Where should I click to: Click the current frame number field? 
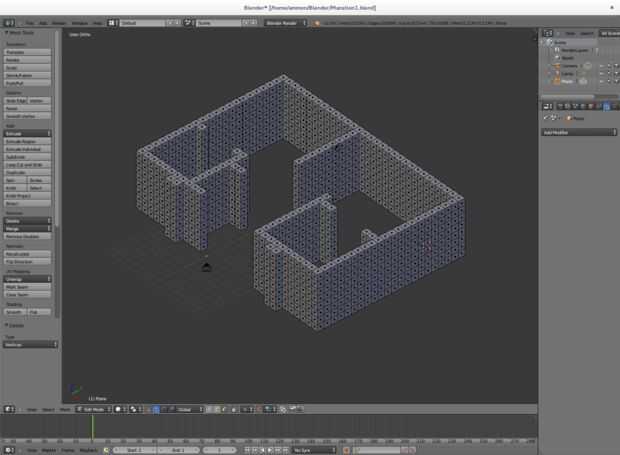219,450
